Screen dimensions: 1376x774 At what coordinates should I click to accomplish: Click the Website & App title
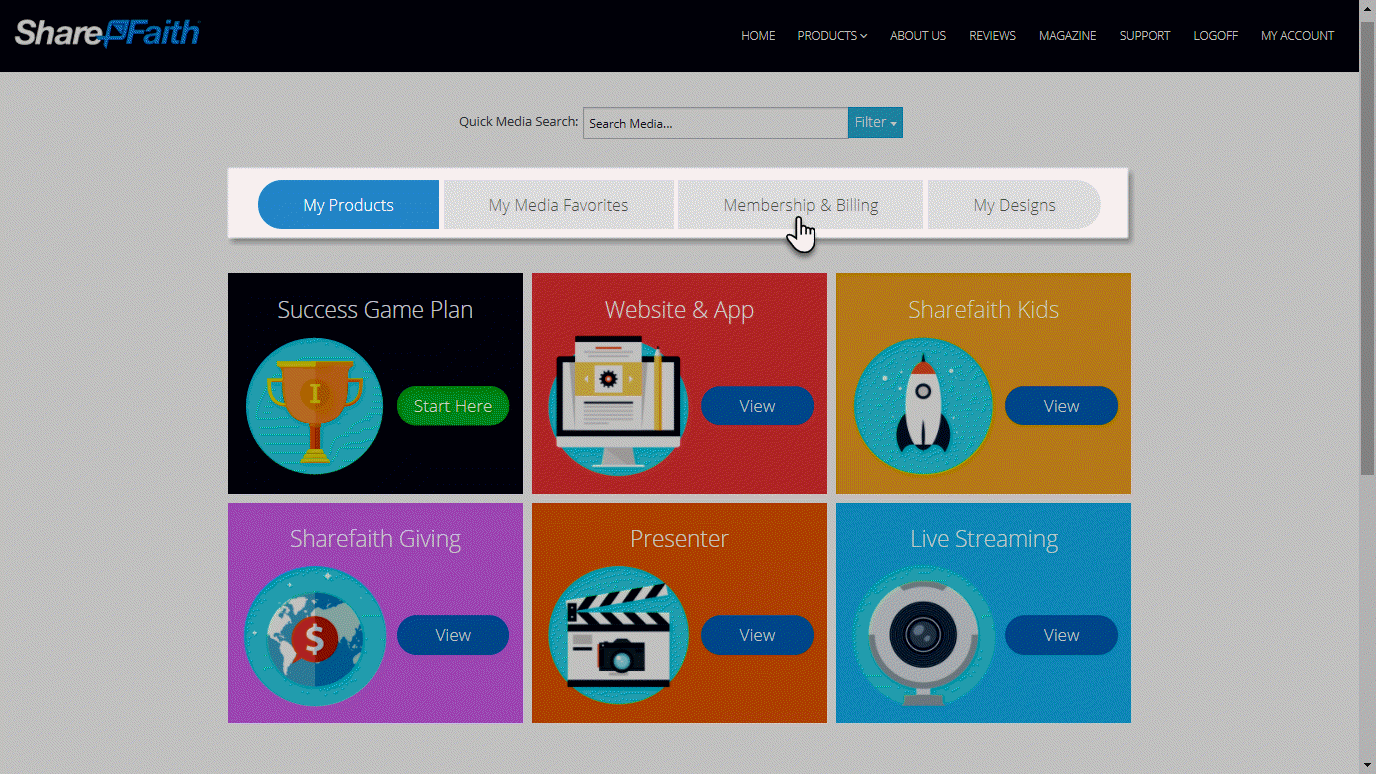(x=679, y=310)
